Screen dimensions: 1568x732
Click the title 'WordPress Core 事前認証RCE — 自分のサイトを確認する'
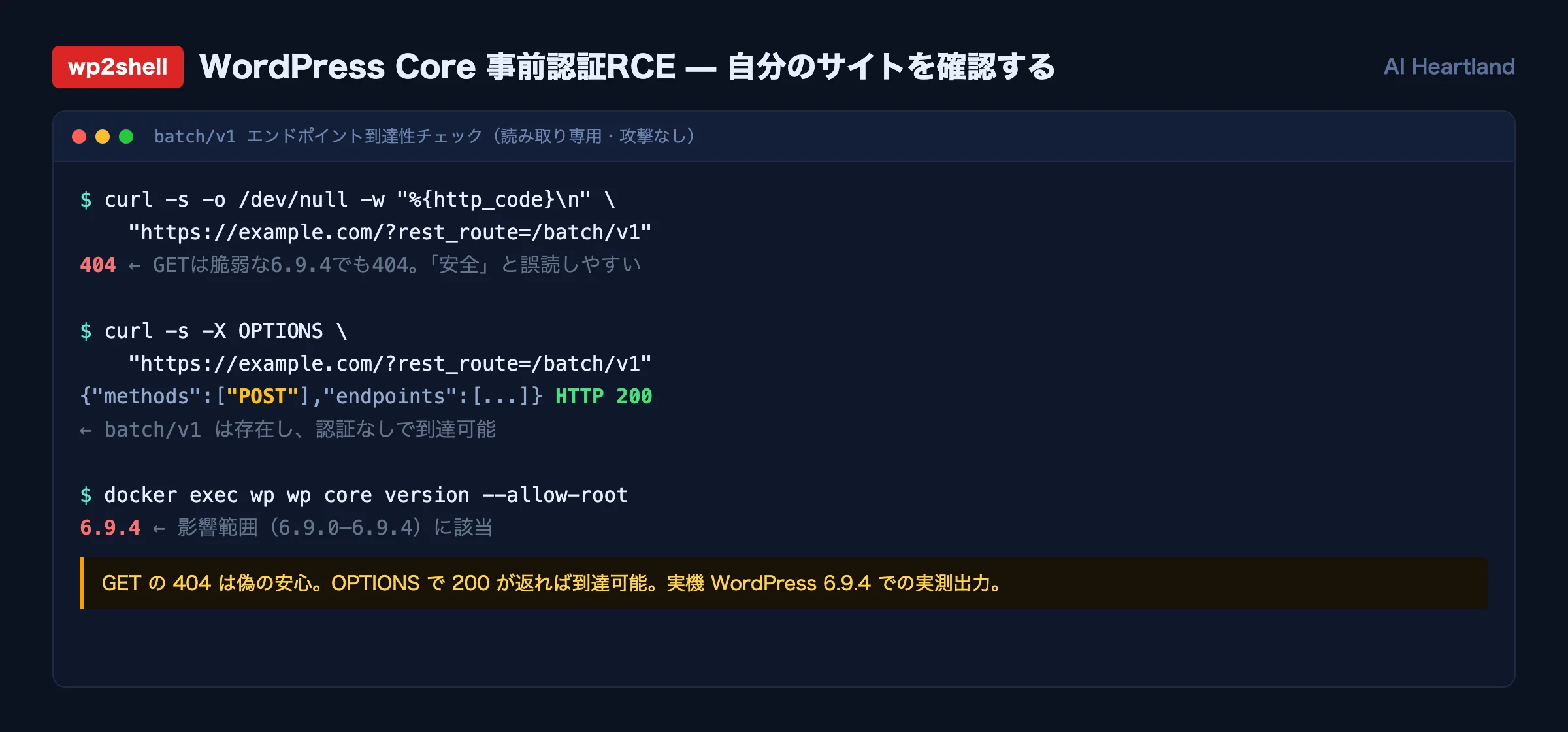coord(627,67)
